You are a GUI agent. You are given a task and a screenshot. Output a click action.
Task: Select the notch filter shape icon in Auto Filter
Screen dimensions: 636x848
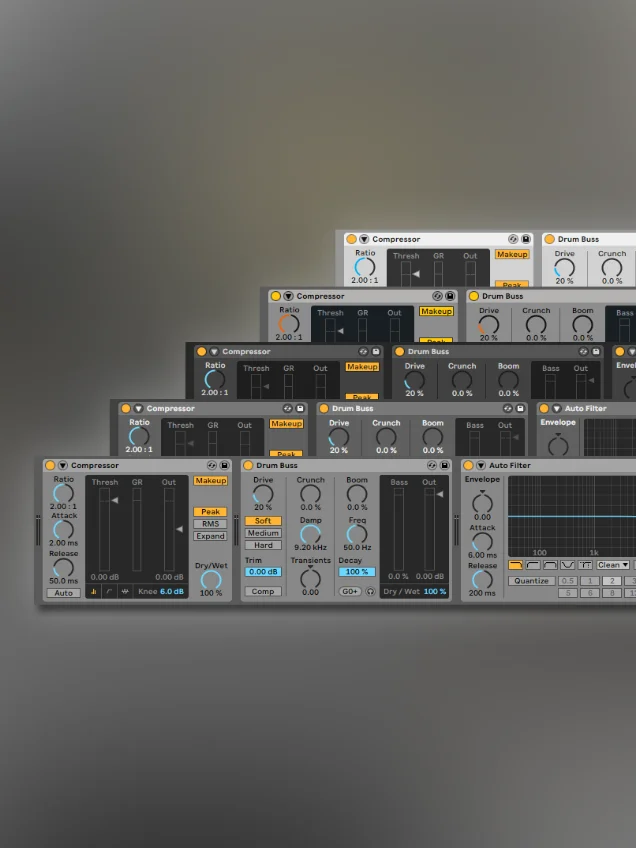[567, 565]
